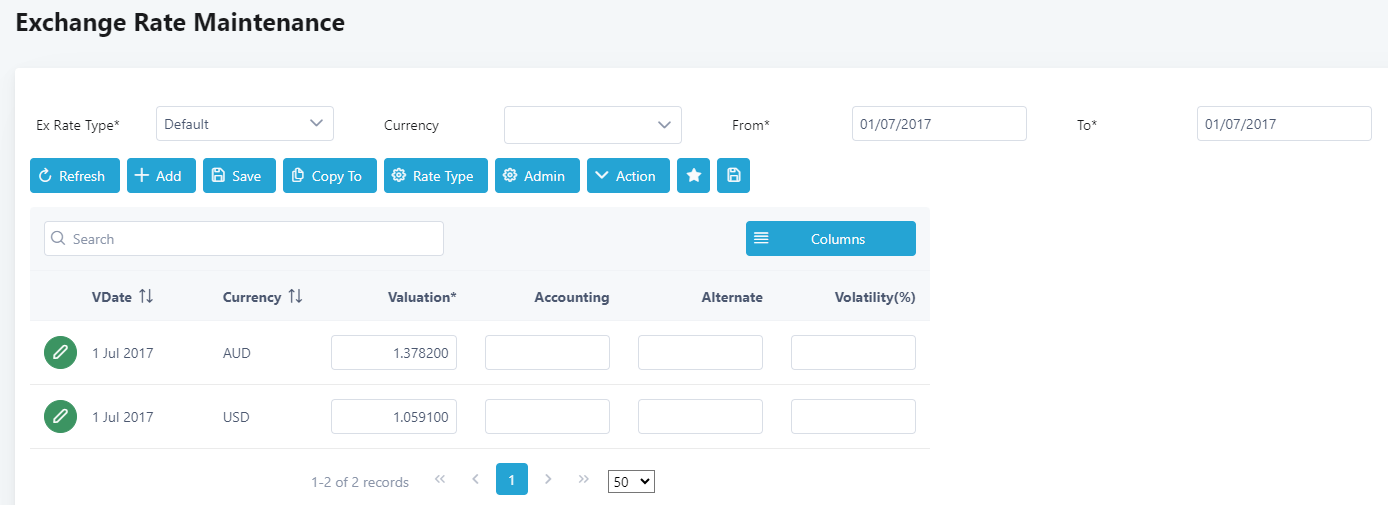Add a new exchange rate
Screen dimensions: 1388x505
click(x=158, y=176)
